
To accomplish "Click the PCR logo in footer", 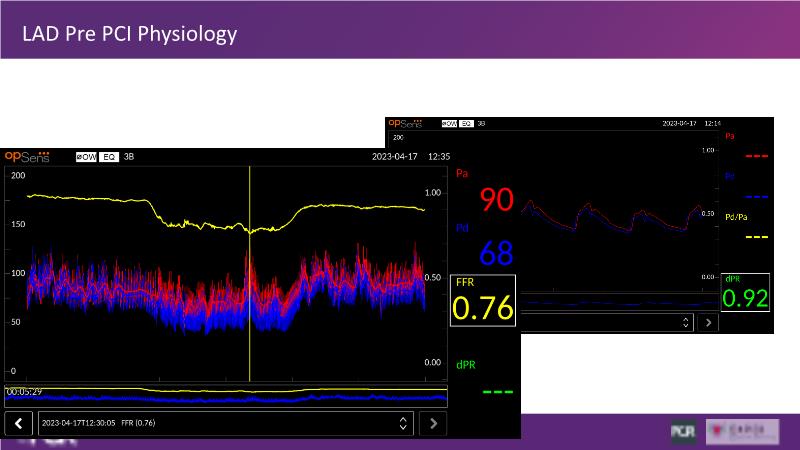I will pos(685,431).
